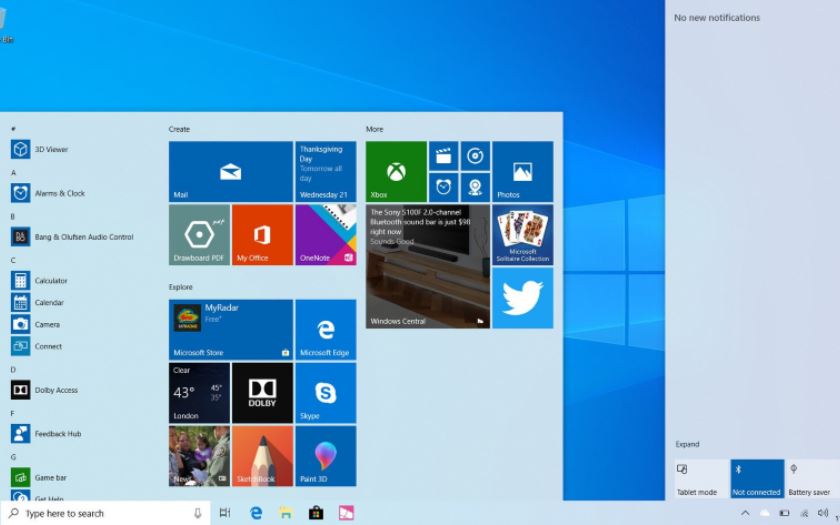
Task: Open the Photos tile
Action: (523, 171)
